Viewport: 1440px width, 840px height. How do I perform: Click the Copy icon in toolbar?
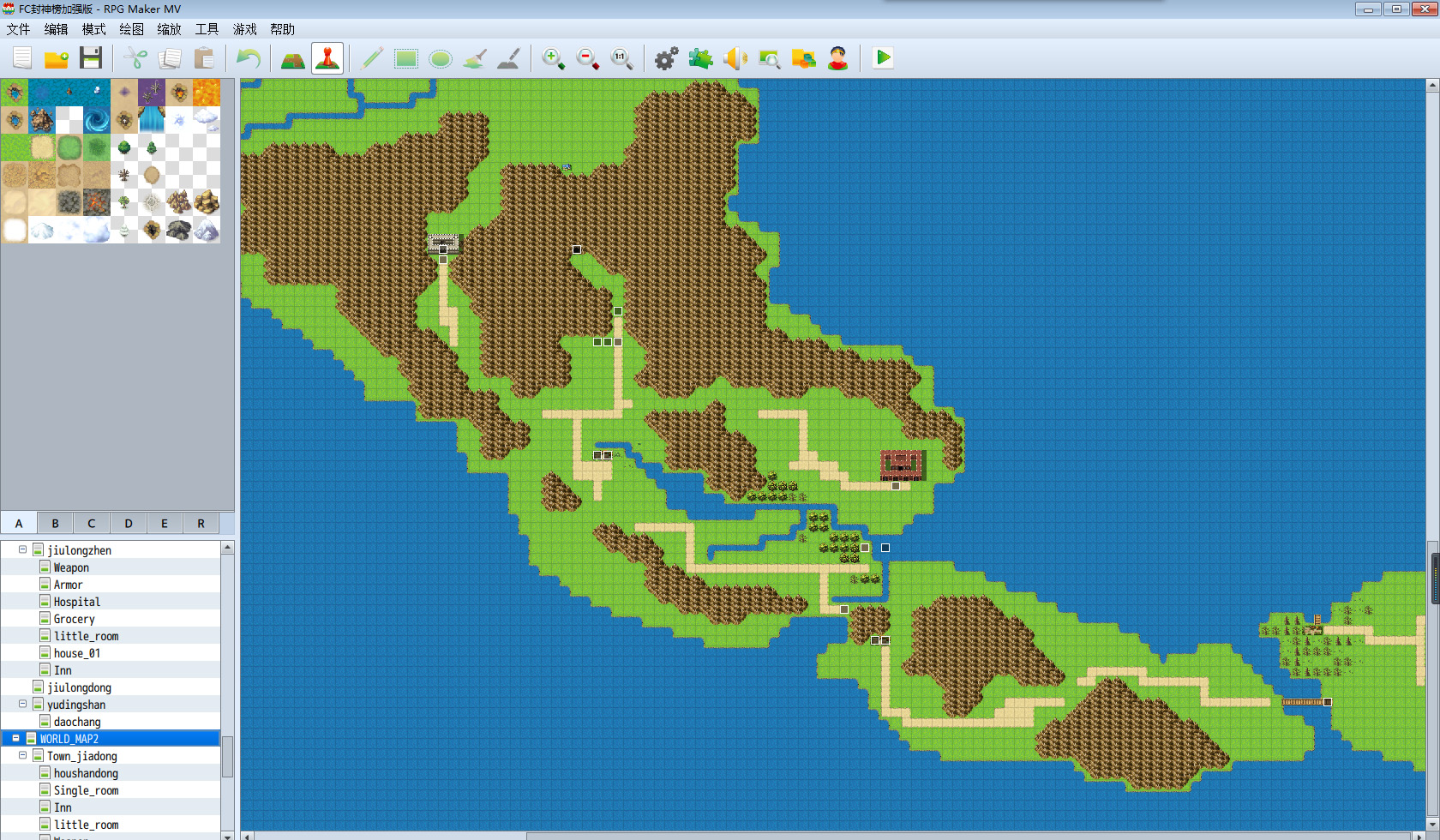click(x=170, y=58)
